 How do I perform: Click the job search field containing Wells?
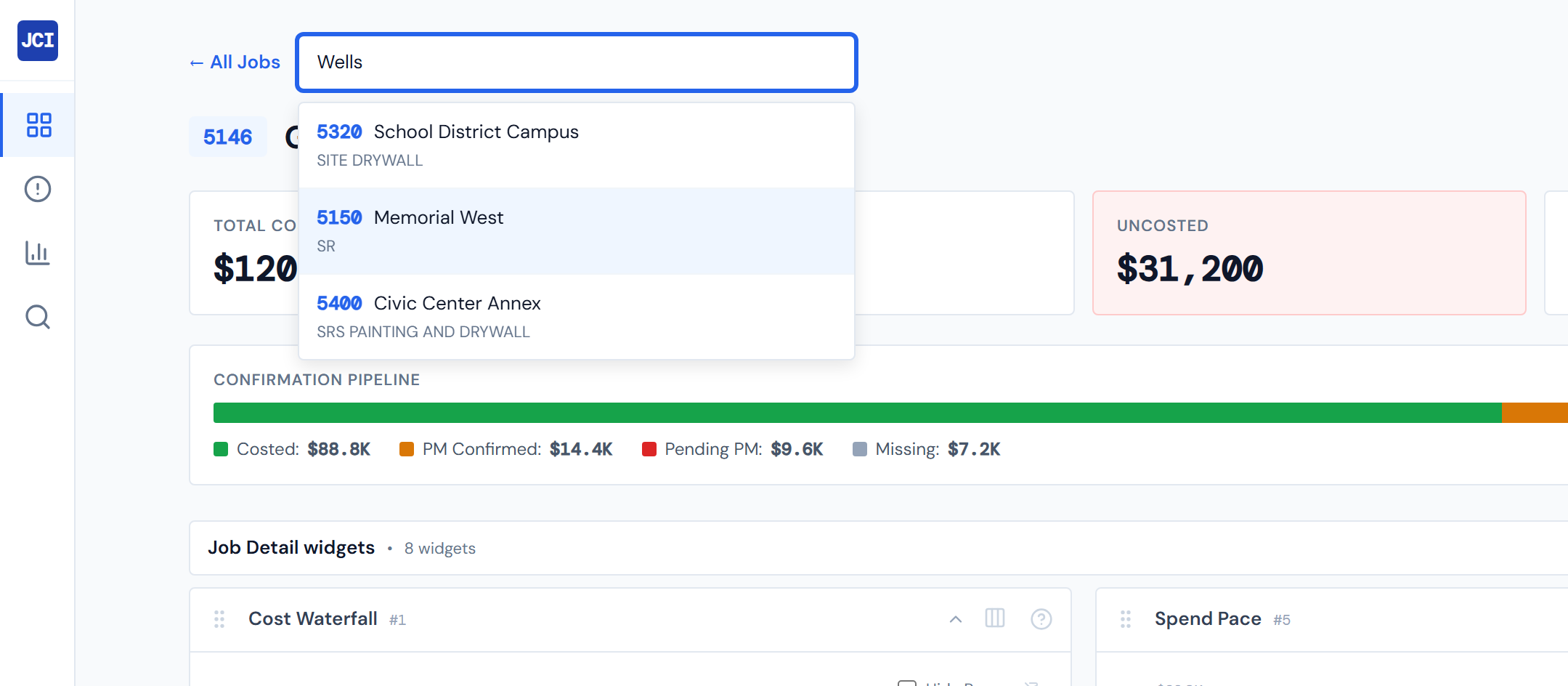(576, 62)
